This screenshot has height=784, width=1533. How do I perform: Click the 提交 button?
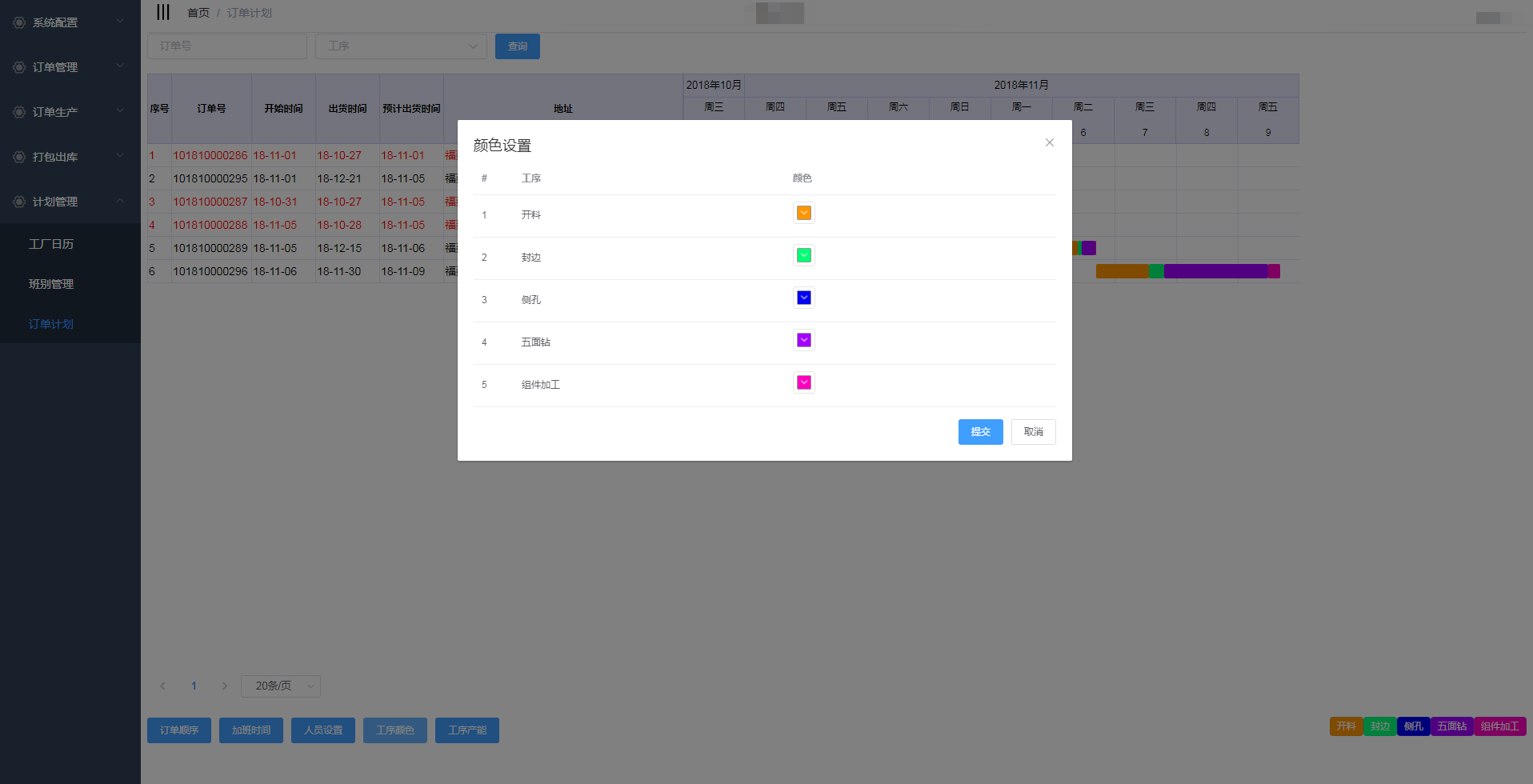[980, 432]
